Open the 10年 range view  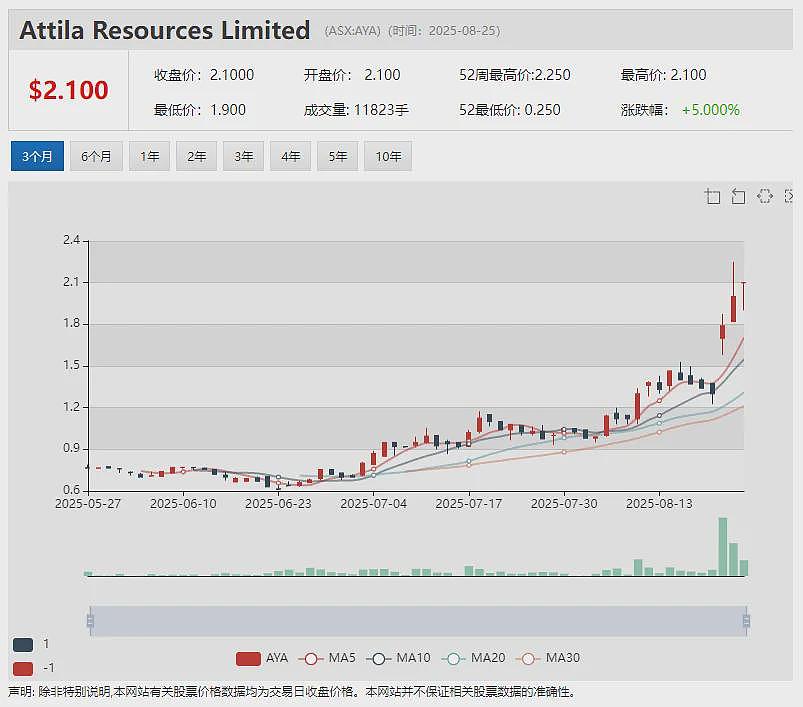(x=388, y=156)
